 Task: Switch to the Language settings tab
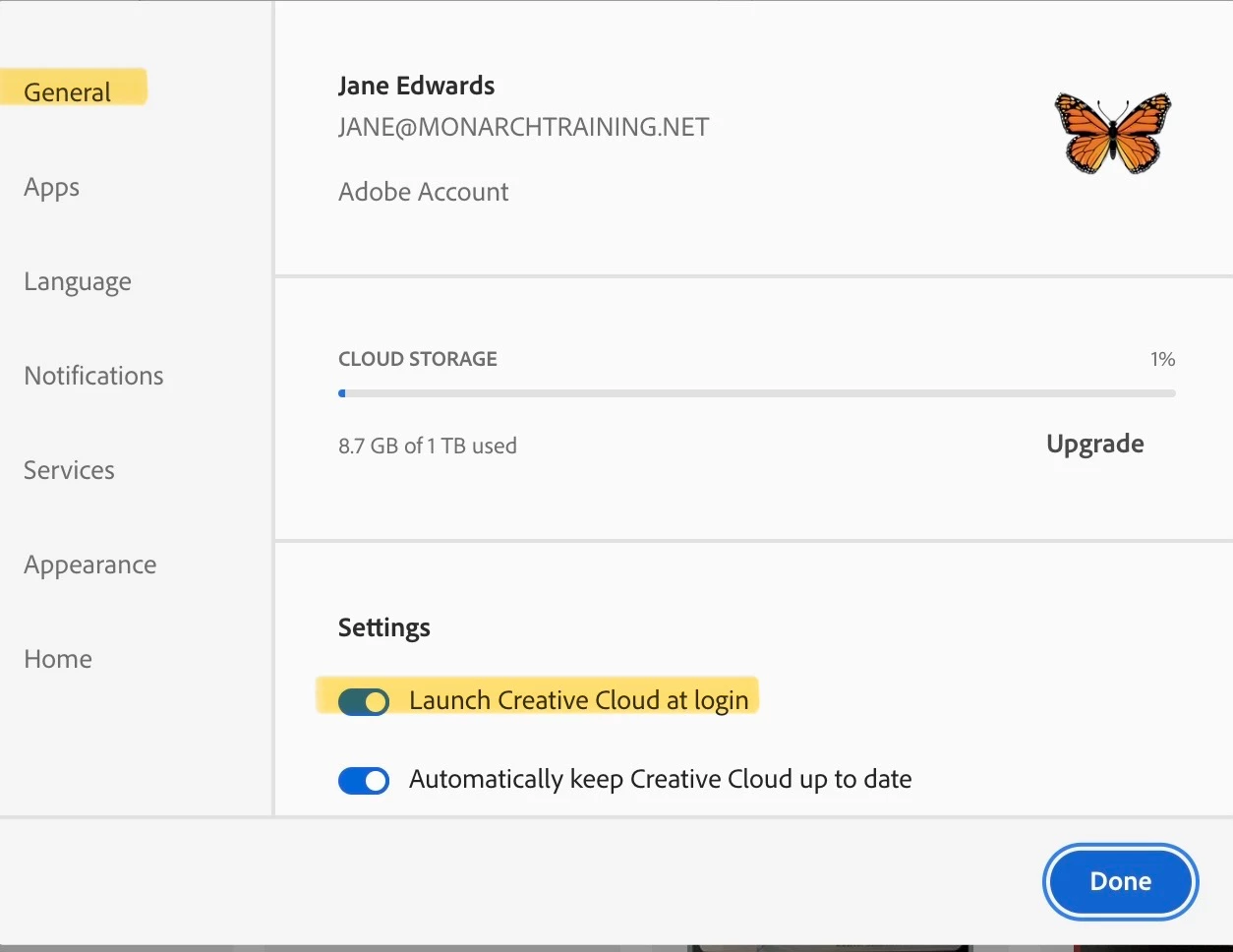(x=78, y=282)
